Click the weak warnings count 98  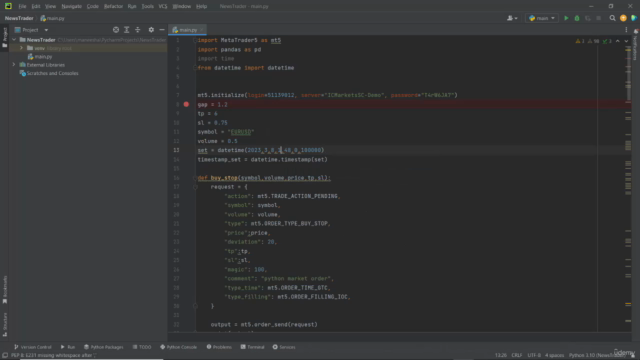(x=593, y=41)
